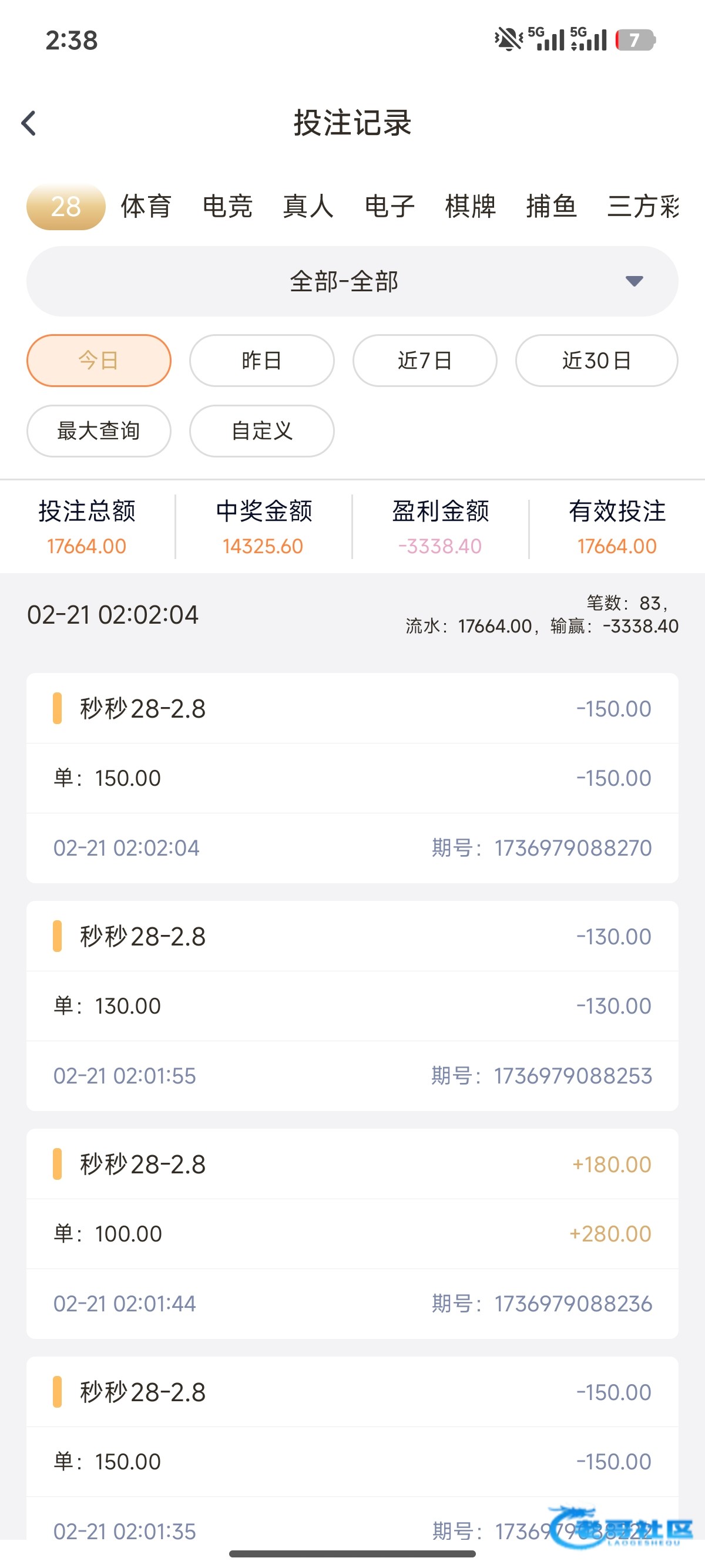Open bet record with 期号 1736979088253

point(352,1005)
